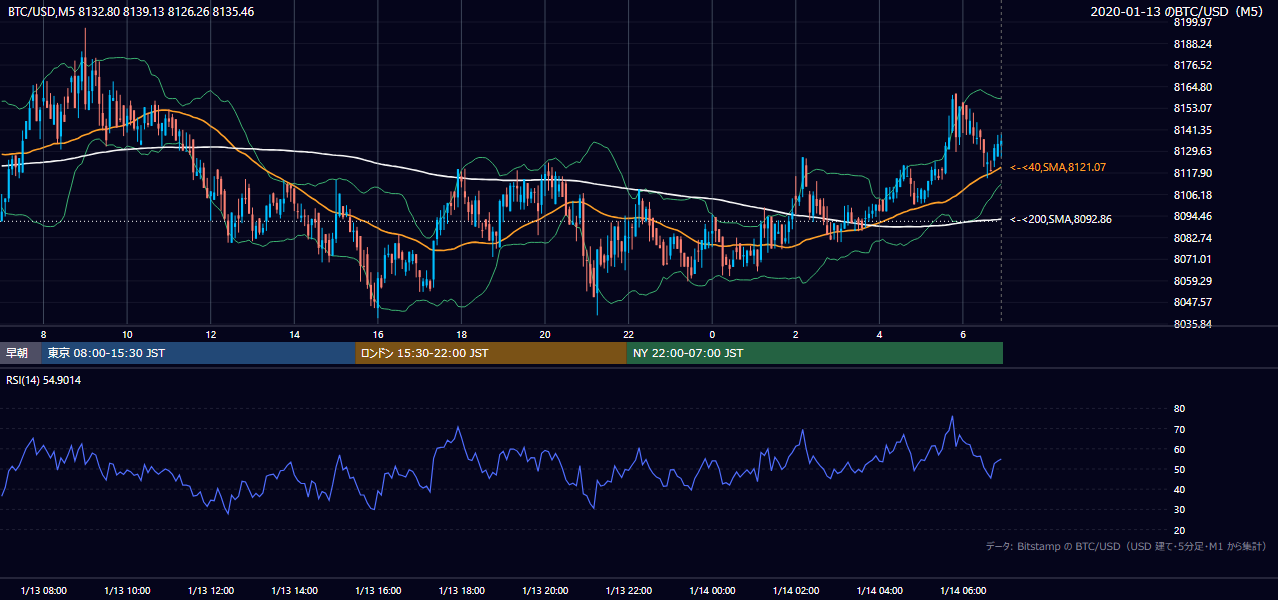Click the 40,SMA,8121.07 indicator label
This screenshot has width=1278, height=600.
1058,167
